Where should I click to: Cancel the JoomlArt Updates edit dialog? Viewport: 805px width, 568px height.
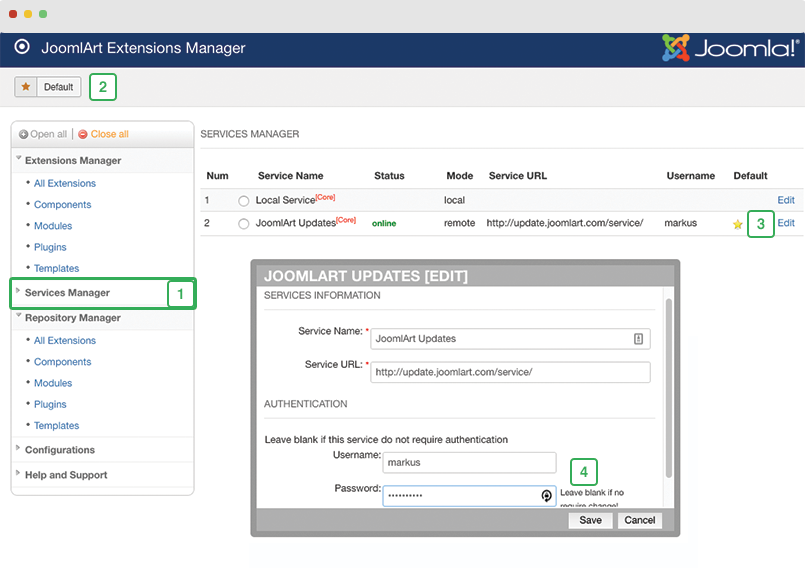[x=640, y=520]
